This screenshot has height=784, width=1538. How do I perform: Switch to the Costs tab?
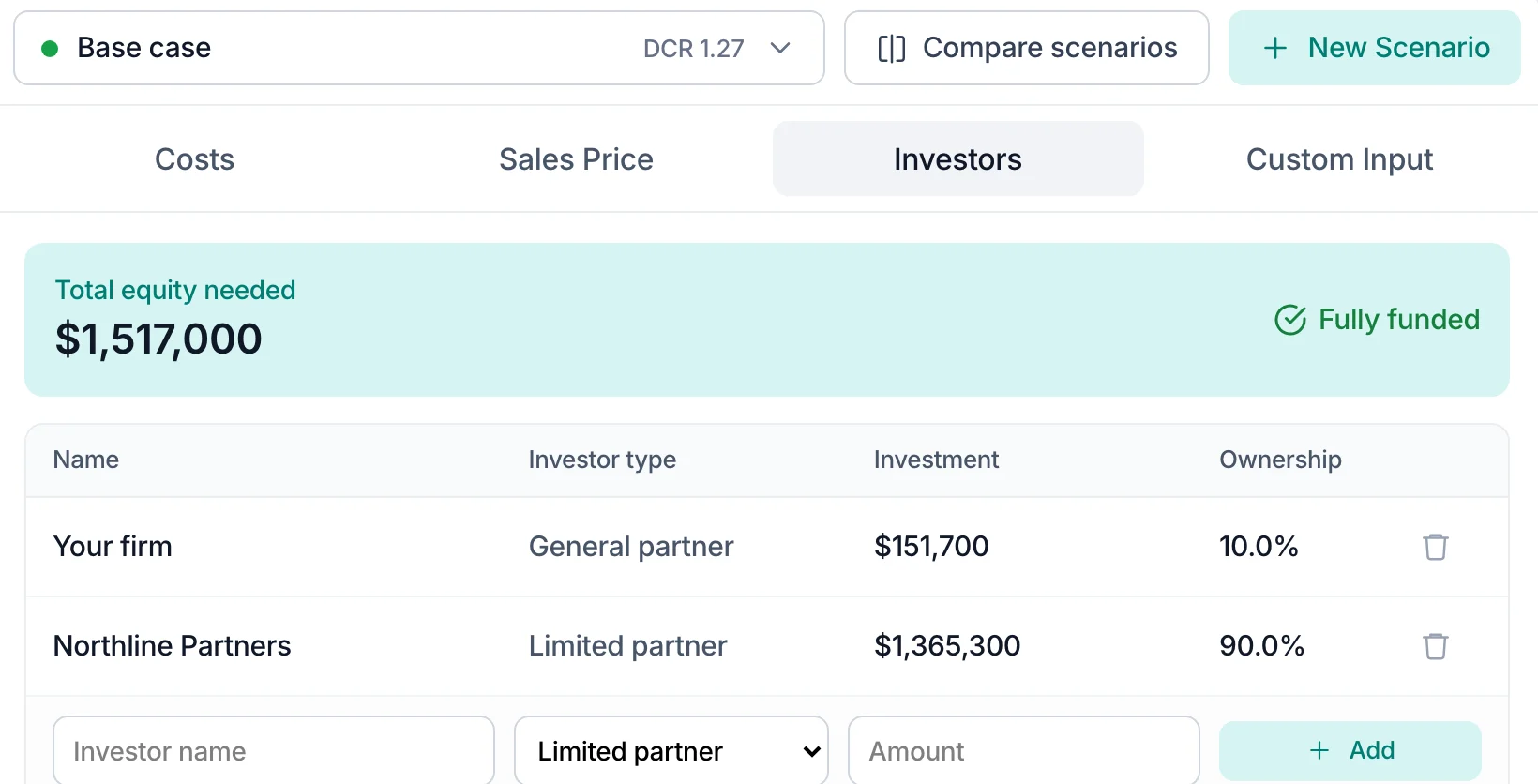pyautogui.click(x=194, y=158)
